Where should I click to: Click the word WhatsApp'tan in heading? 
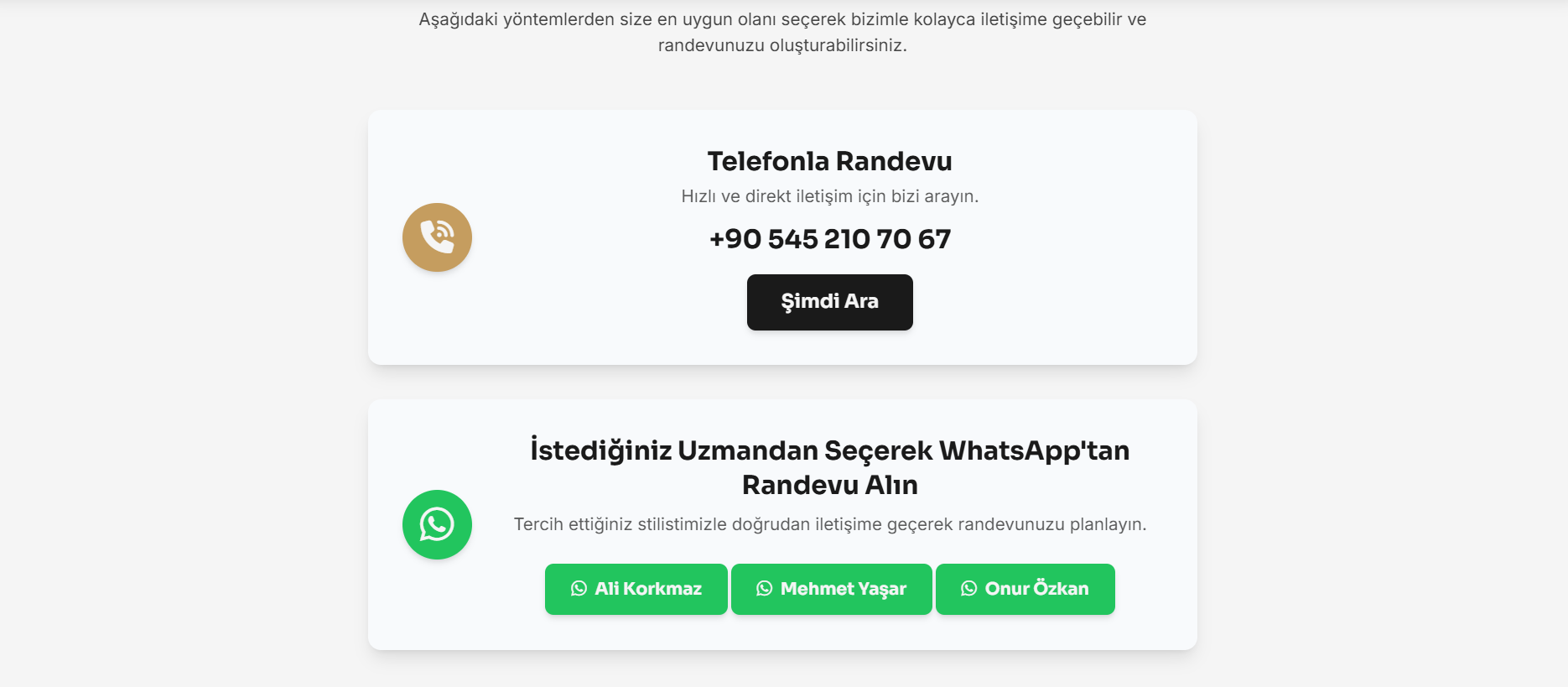tap(1034, 451)
